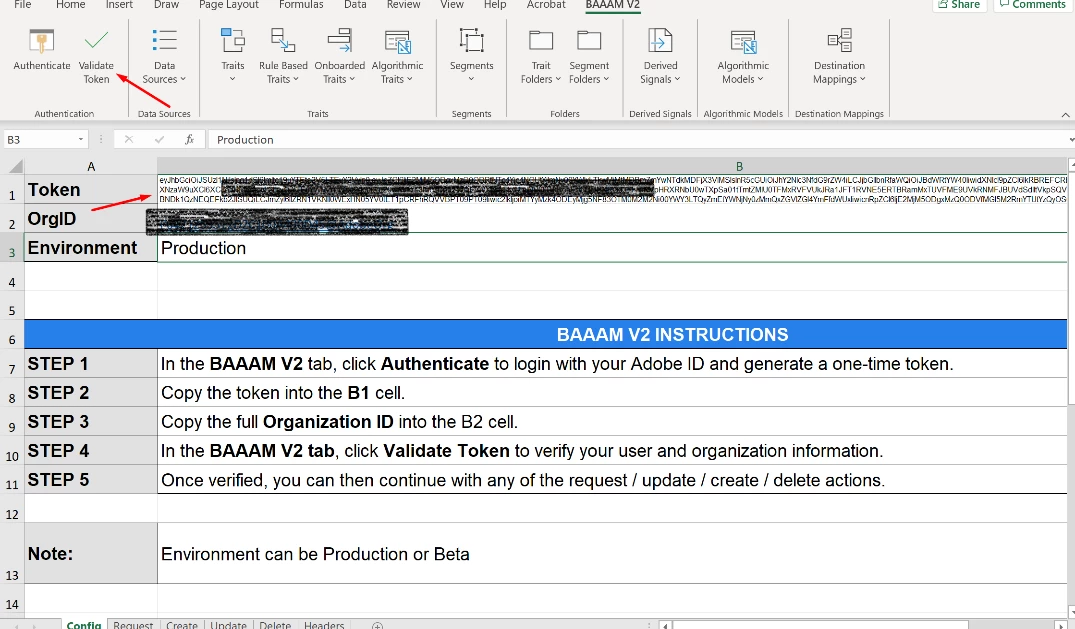Open the View ribbon tab
This screenshot has width=1075, height=629.
coord(452,5)
